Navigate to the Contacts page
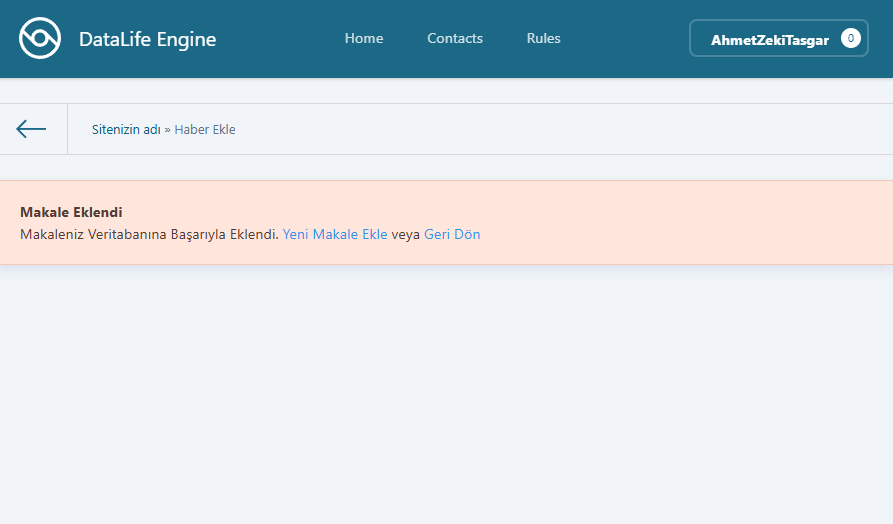Screen dimensions: 893x524 tap(455, 39)
